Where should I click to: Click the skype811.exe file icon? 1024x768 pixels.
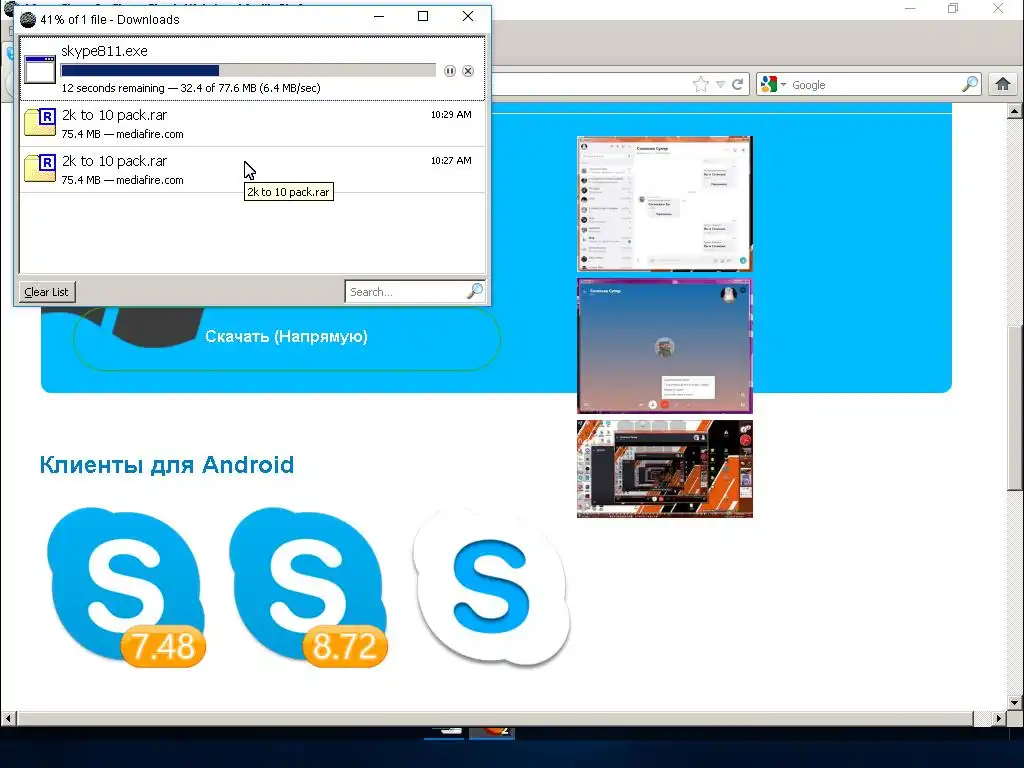pyautogui.click(x=40, y=69)
